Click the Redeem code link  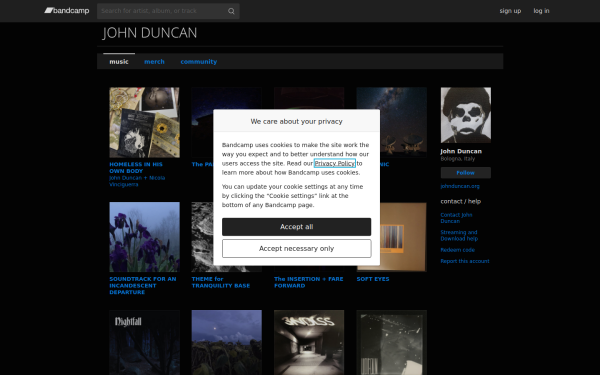click(x=458, y=250)
